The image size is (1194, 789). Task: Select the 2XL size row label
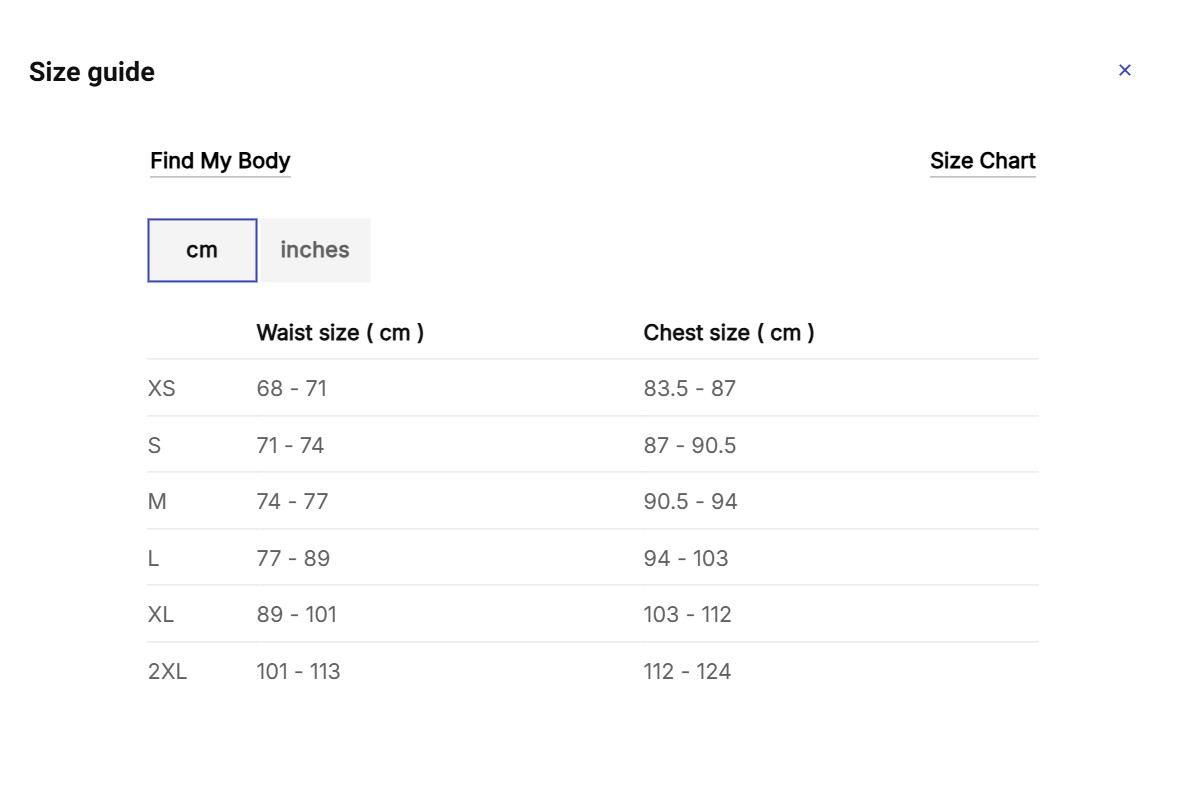[x=168, y=671]
